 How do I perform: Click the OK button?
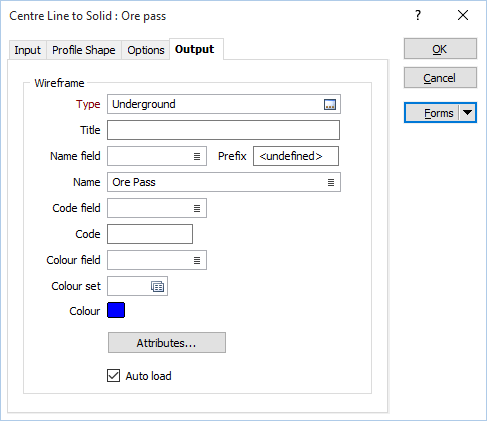[x=440, y=49]
